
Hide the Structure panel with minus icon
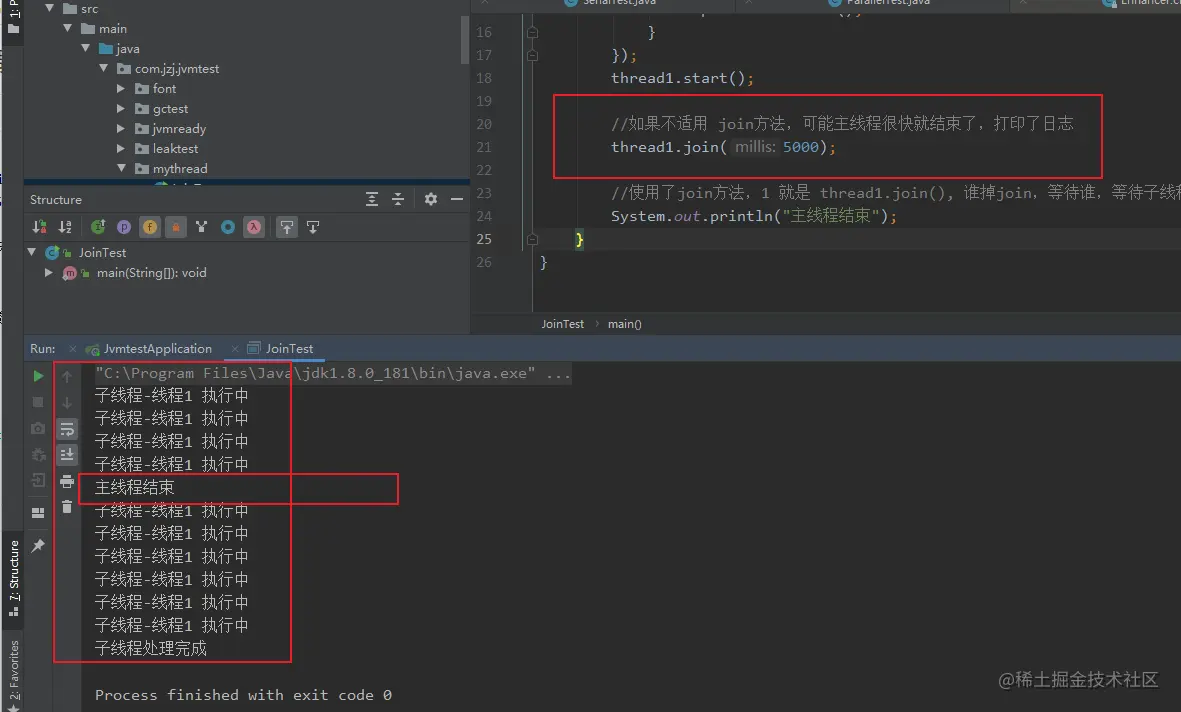tap(456, 199)
